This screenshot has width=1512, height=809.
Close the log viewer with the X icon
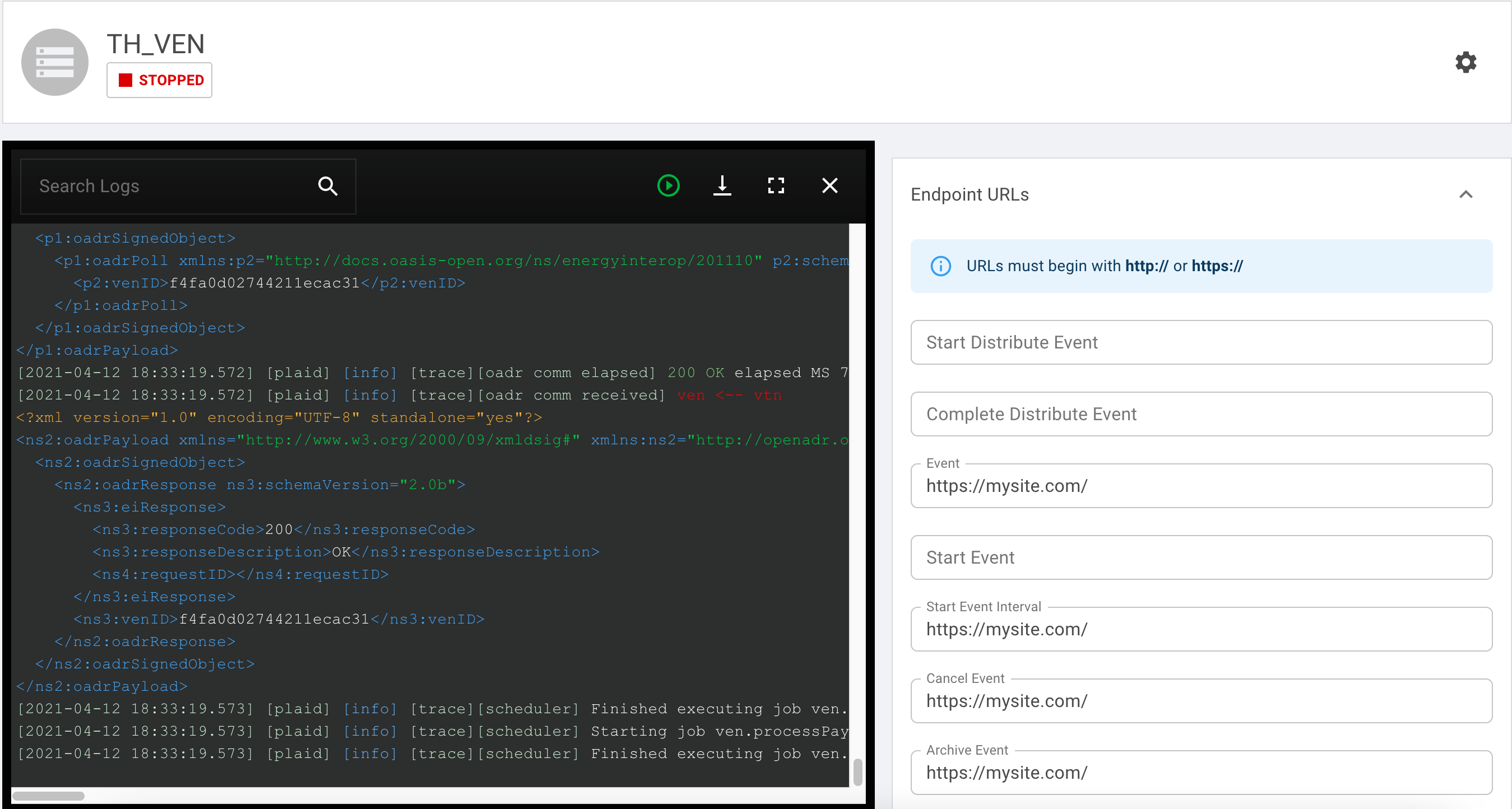pyautogui.click(x=829, y=186)
